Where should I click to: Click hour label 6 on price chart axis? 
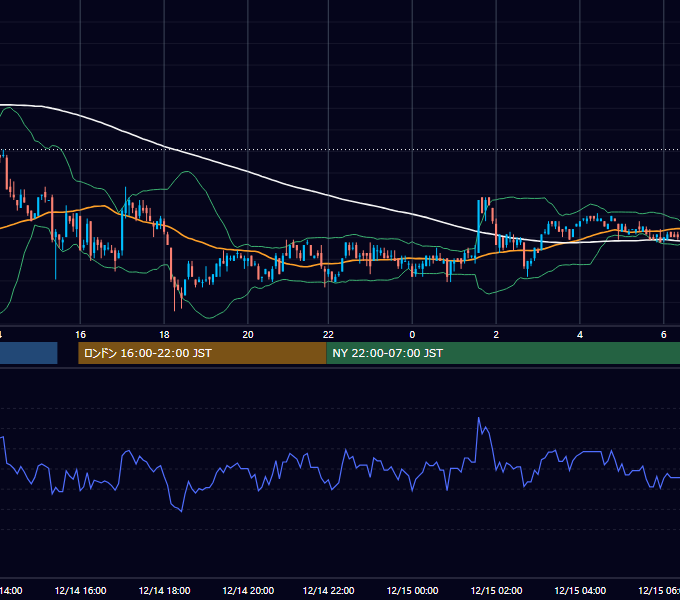point(664,335)
